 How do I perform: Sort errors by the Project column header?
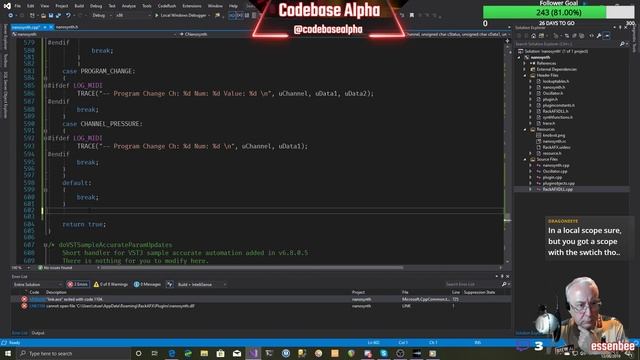click(x=358, y=292)
